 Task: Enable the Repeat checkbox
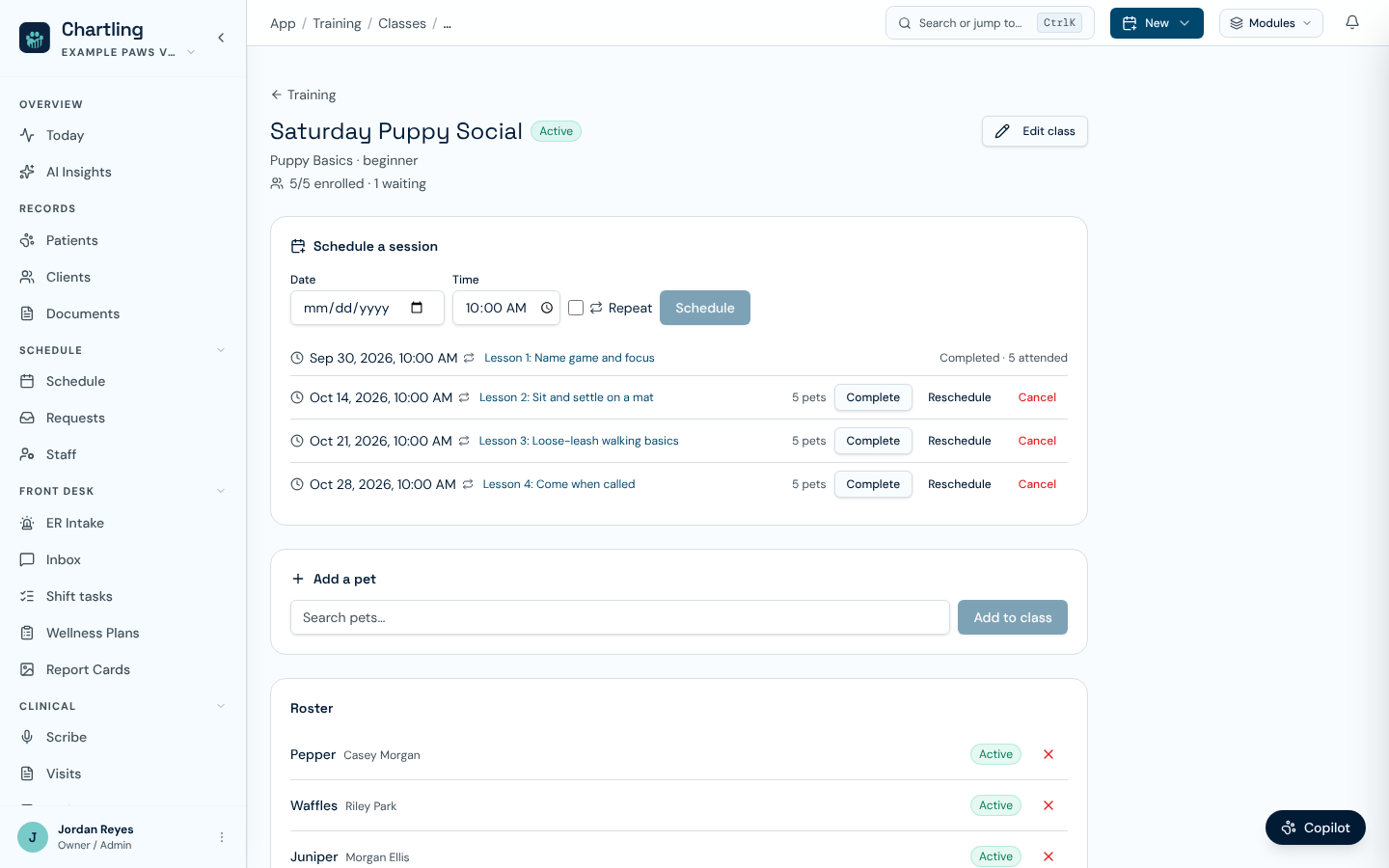576,308
